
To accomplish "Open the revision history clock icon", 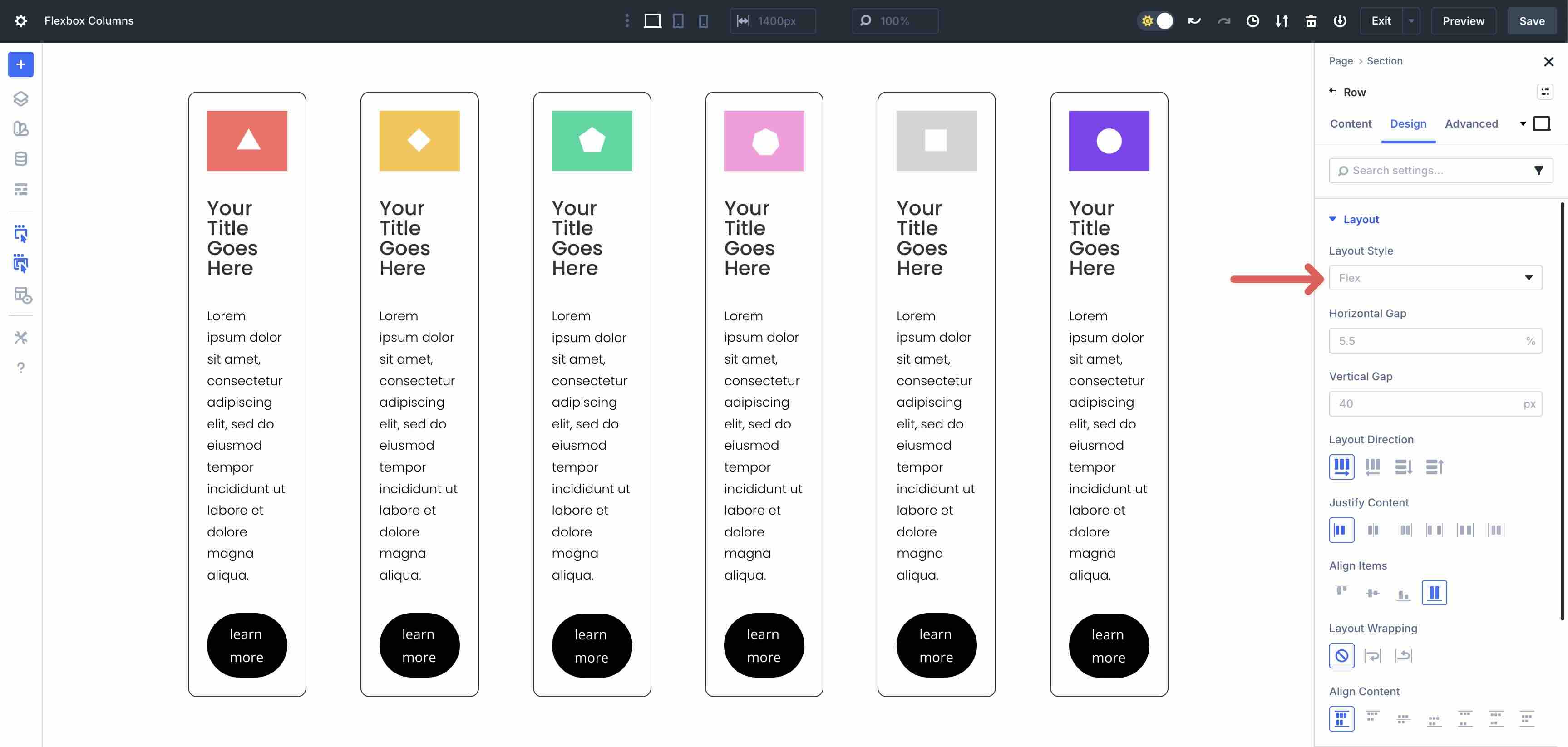I will (x=1252, y=21).
